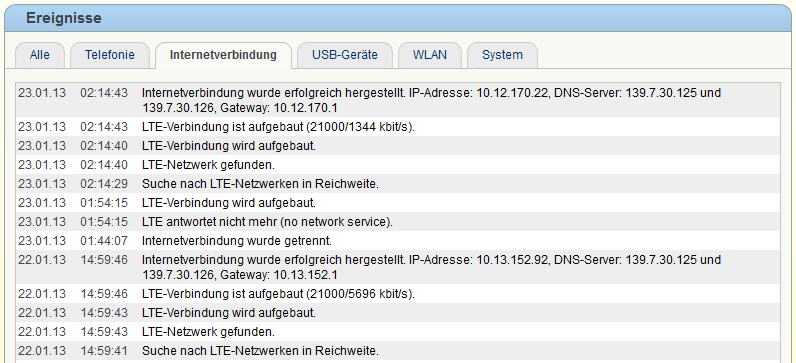This screenshot has width=796, height=363.
Task: Click the 02:14:40 LTE-Verbindung wird aufgebaut entry
Action: (398, 146)
